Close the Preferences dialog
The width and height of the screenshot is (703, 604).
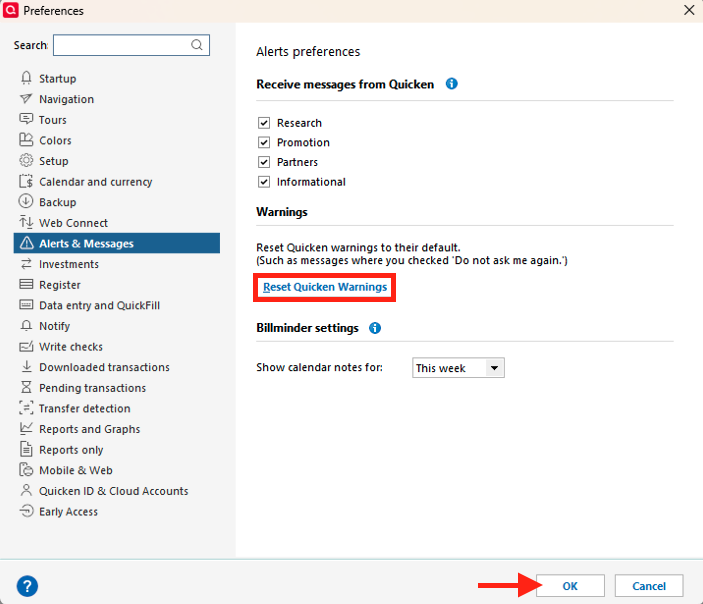point(689,10)
